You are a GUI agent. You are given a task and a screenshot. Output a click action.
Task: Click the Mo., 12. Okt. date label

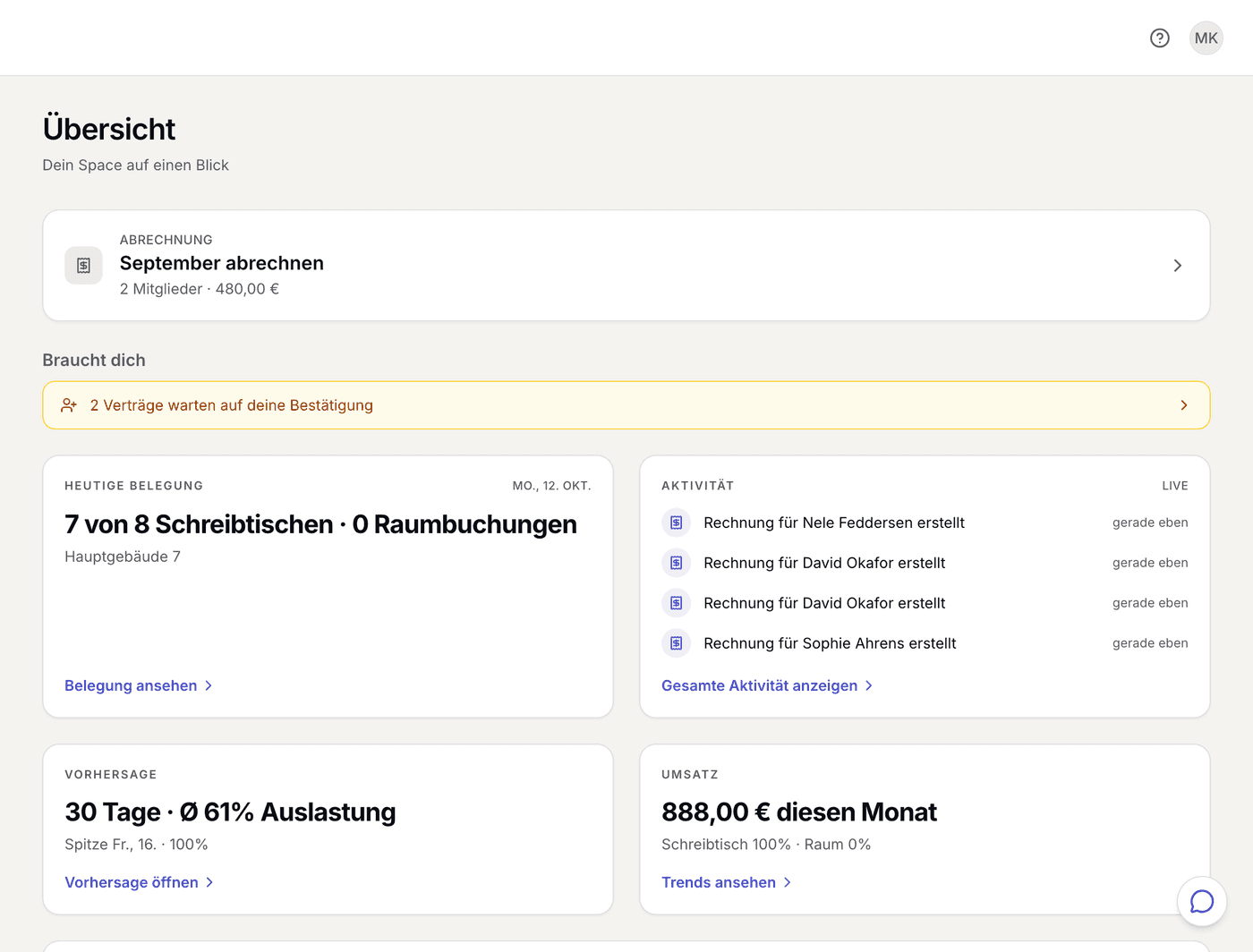pos(551,486)
